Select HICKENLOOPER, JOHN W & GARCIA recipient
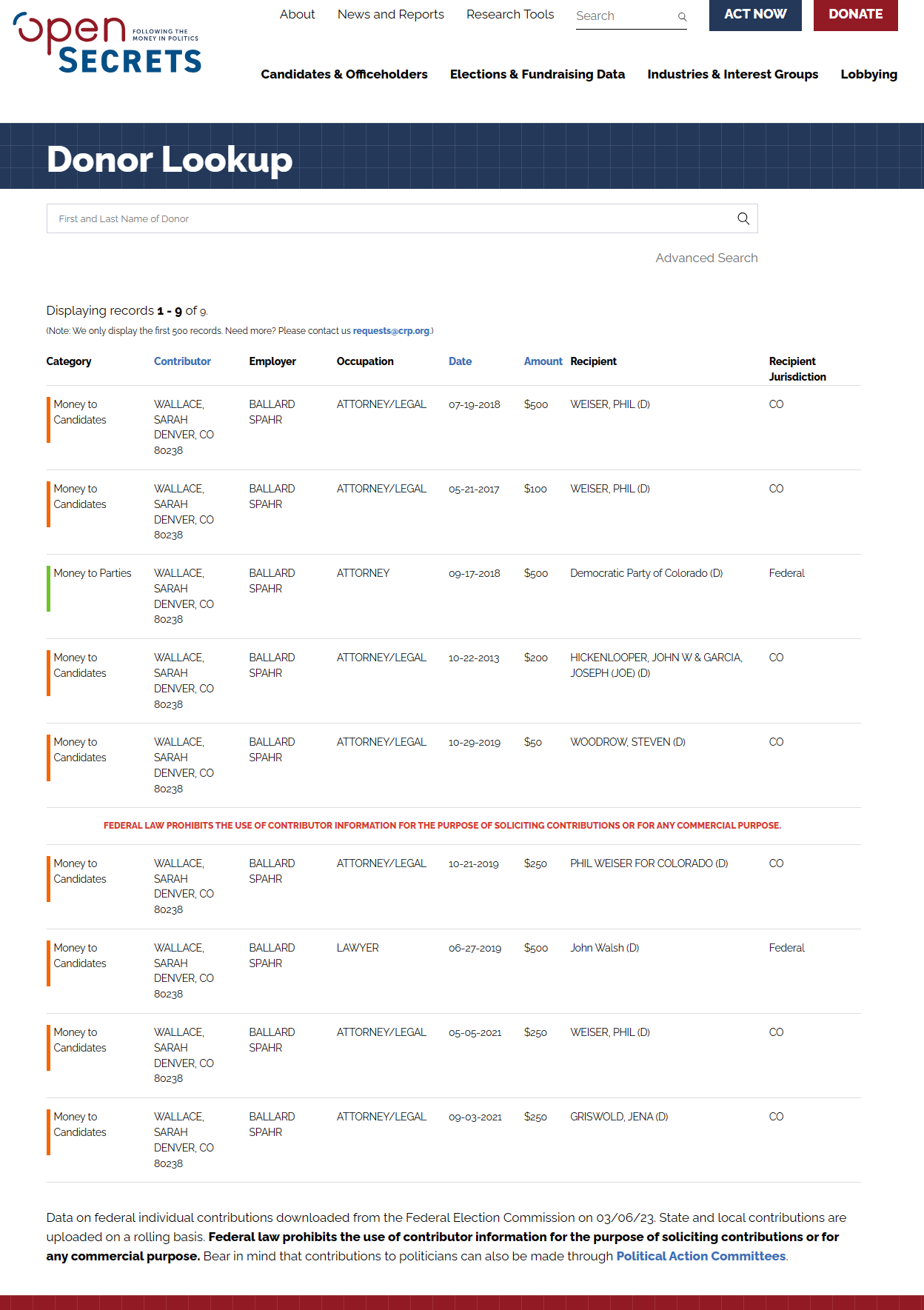Image resolution: width=924 pixels, height=1310 pixels. (x=656, y=665)
